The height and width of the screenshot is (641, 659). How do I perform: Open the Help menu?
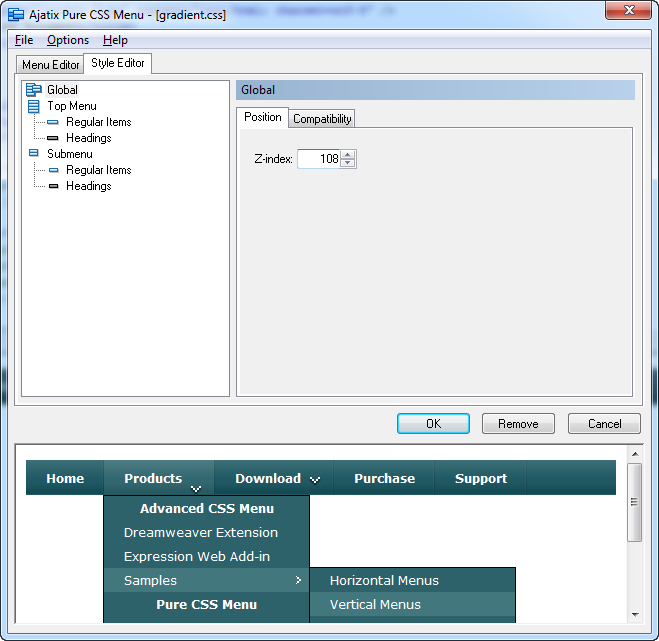coord(115,40)
